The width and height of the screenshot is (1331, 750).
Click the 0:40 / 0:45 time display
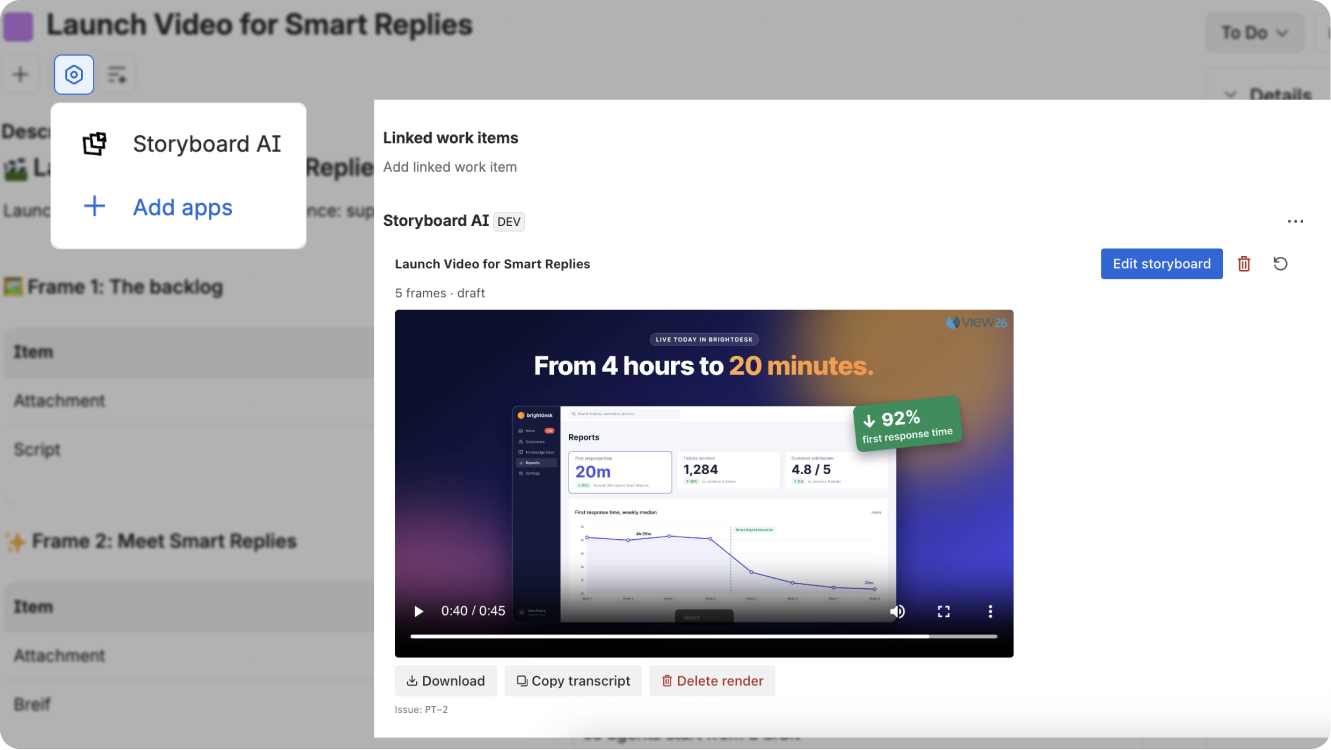coord(473,611)
